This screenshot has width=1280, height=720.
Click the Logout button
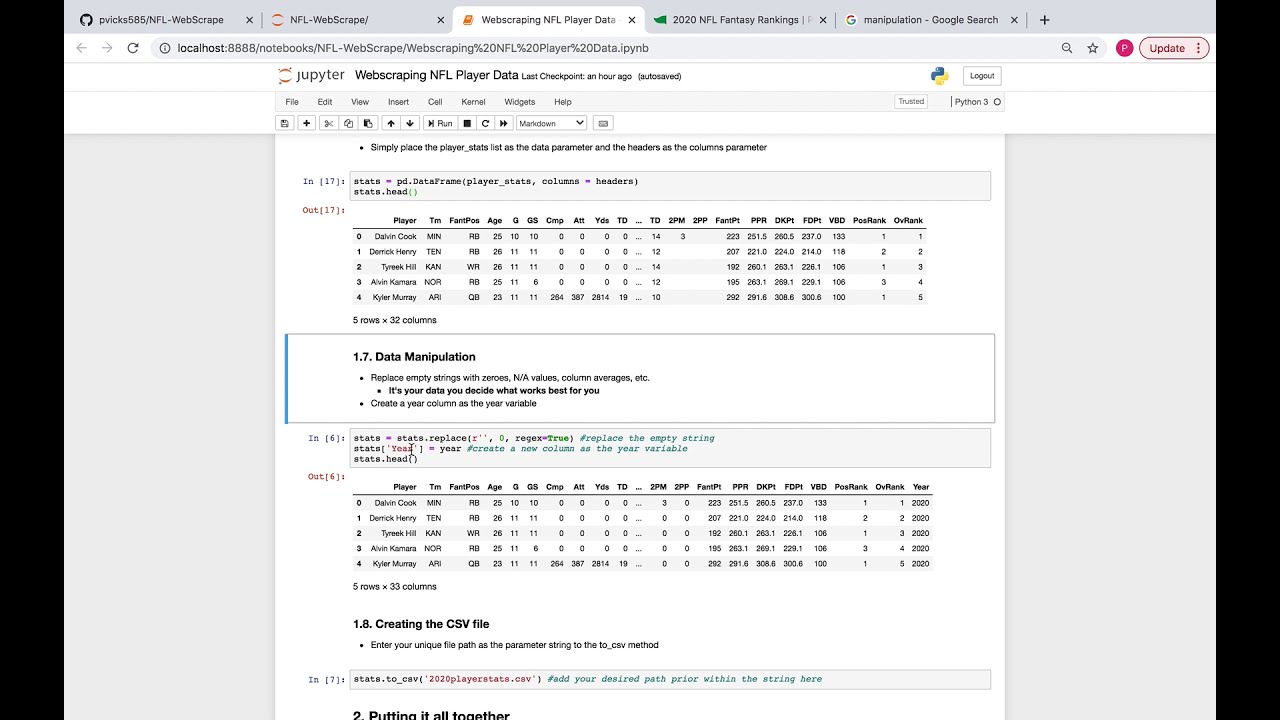pos(982,76)
